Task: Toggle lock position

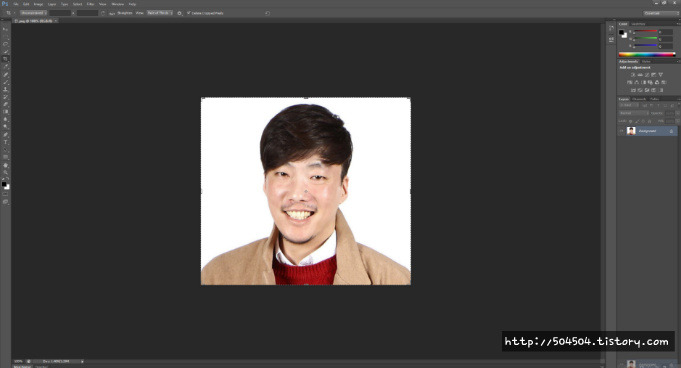Action: pyautogui.click(x=643, y=121)
